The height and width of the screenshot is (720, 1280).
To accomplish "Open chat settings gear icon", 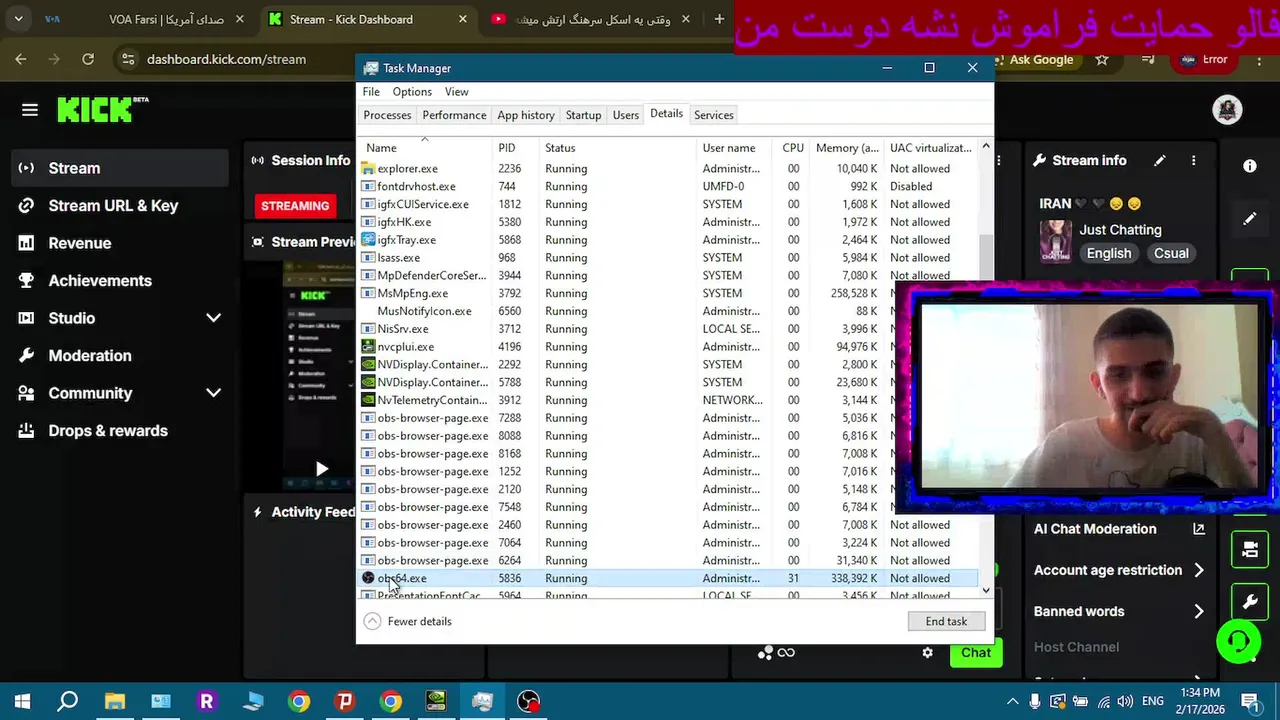I will point(928,653).
